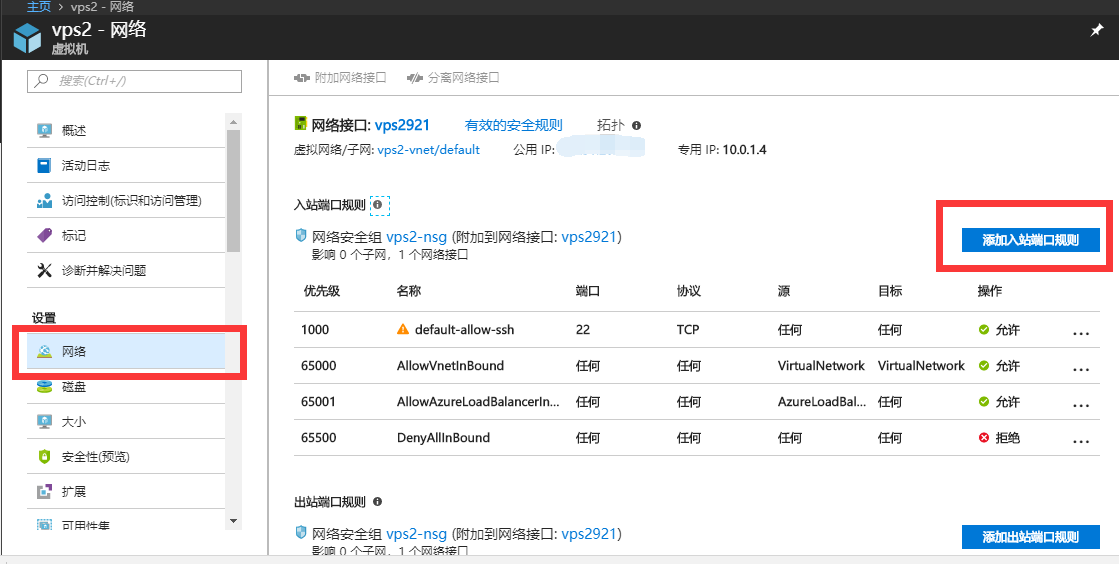Viewport: 1119px width, 564px height.
Task: Click the search magnifier icon in the sidebar
Action: (x=42, y=81)
